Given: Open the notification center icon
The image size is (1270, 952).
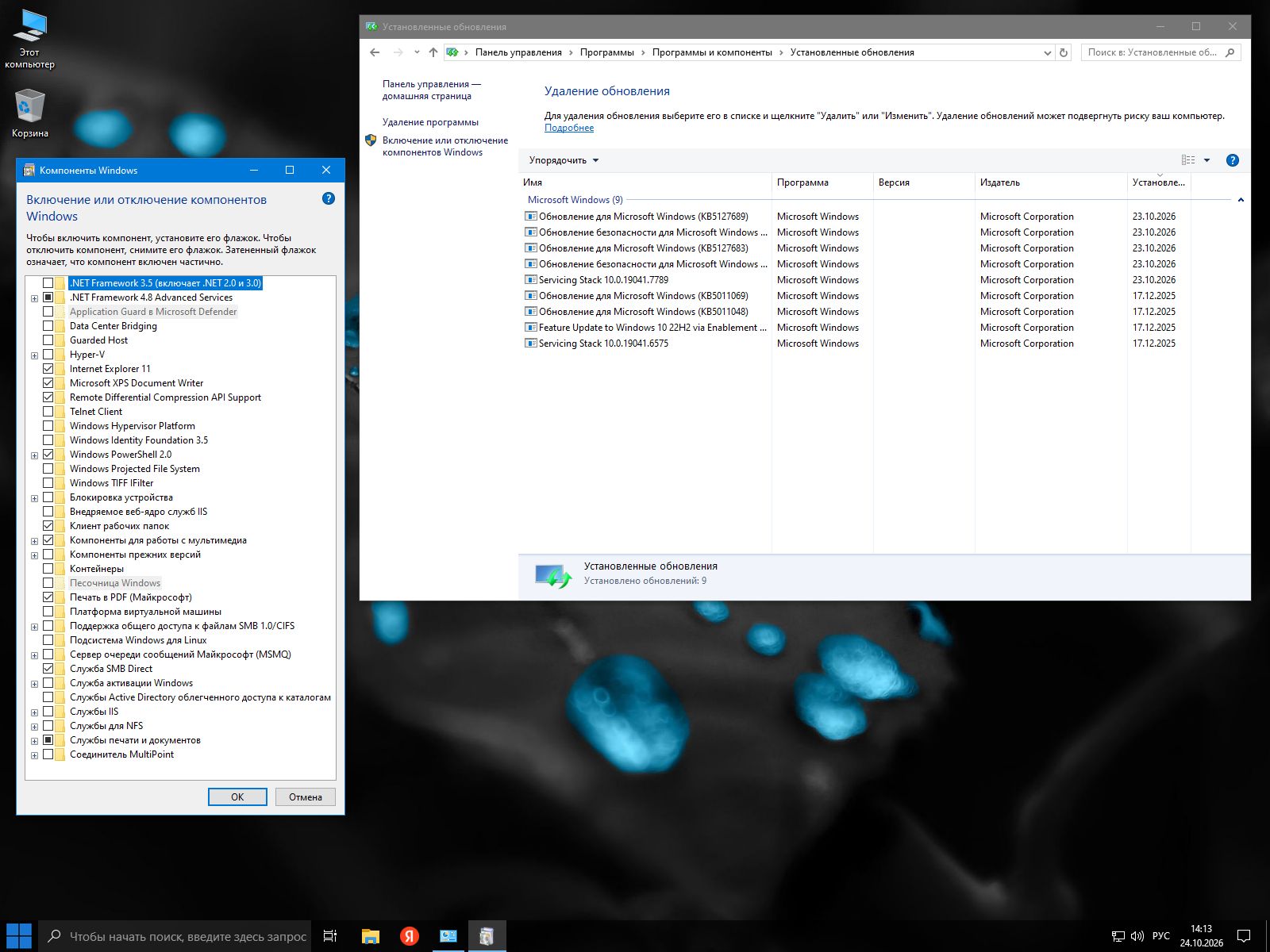Looking at the screenshot, I should [x=1245, y=936].
